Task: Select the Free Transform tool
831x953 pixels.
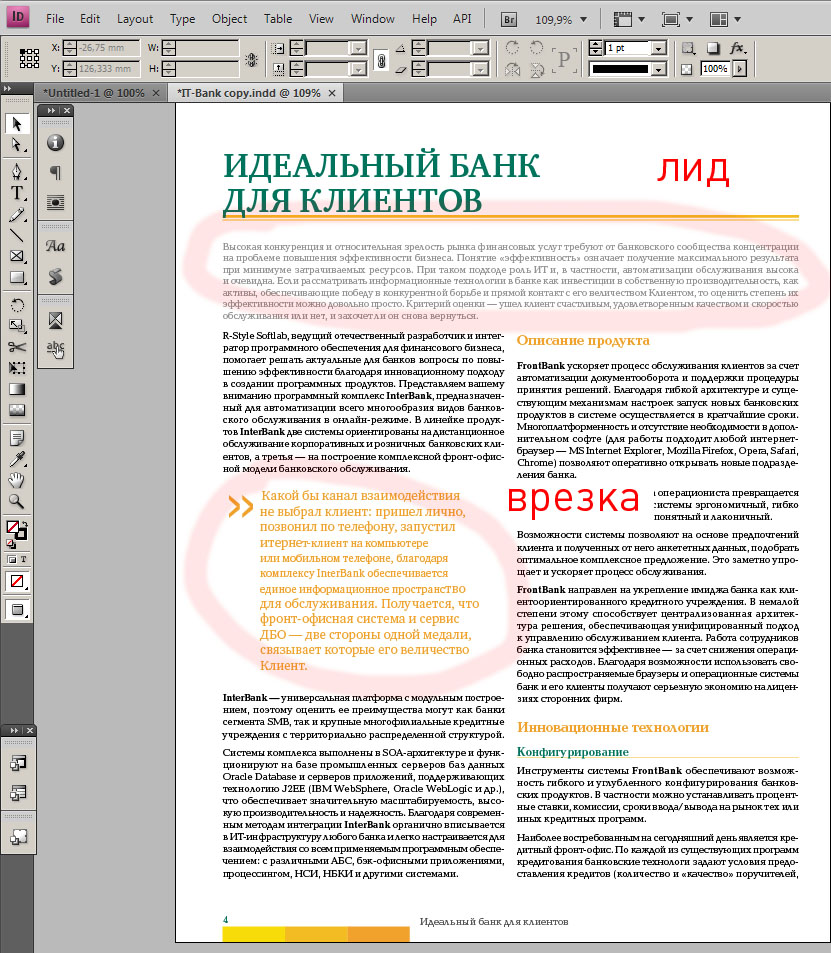Action: pos(17,368)
